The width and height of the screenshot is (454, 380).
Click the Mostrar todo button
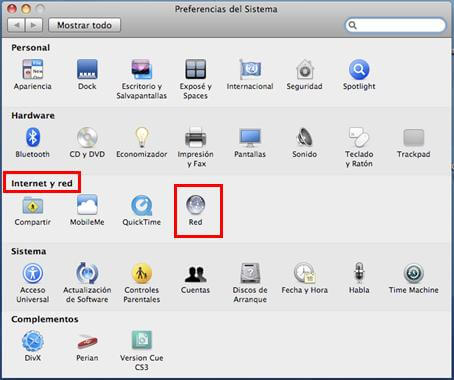pos(84,25)
